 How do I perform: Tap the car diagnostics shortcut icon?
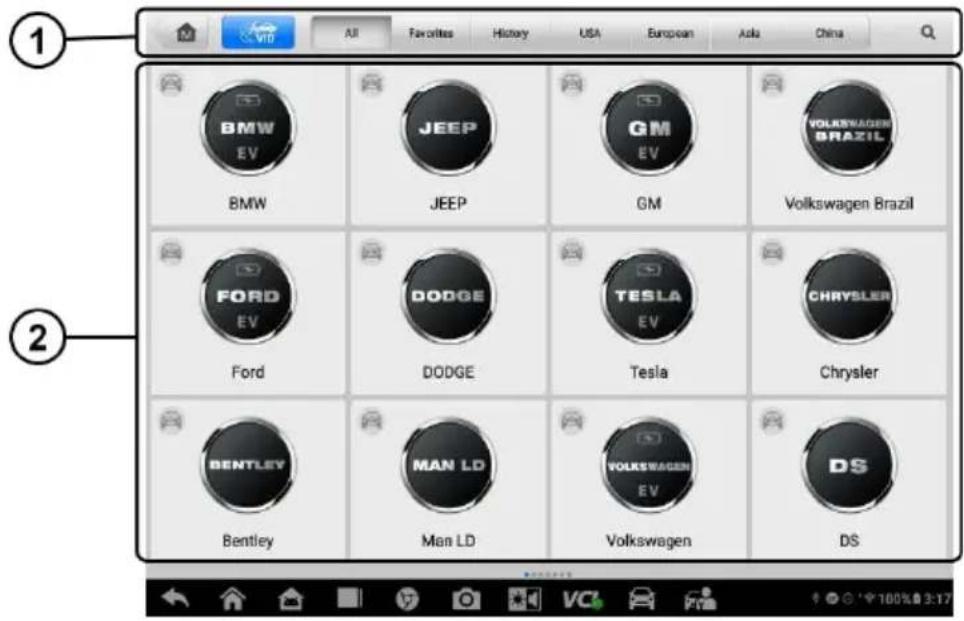pos(641,598)
